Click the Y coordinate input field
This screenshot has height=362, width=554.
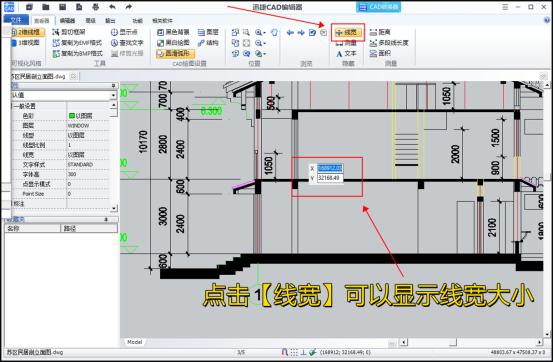pyautogui.click(x=330, y=178)
